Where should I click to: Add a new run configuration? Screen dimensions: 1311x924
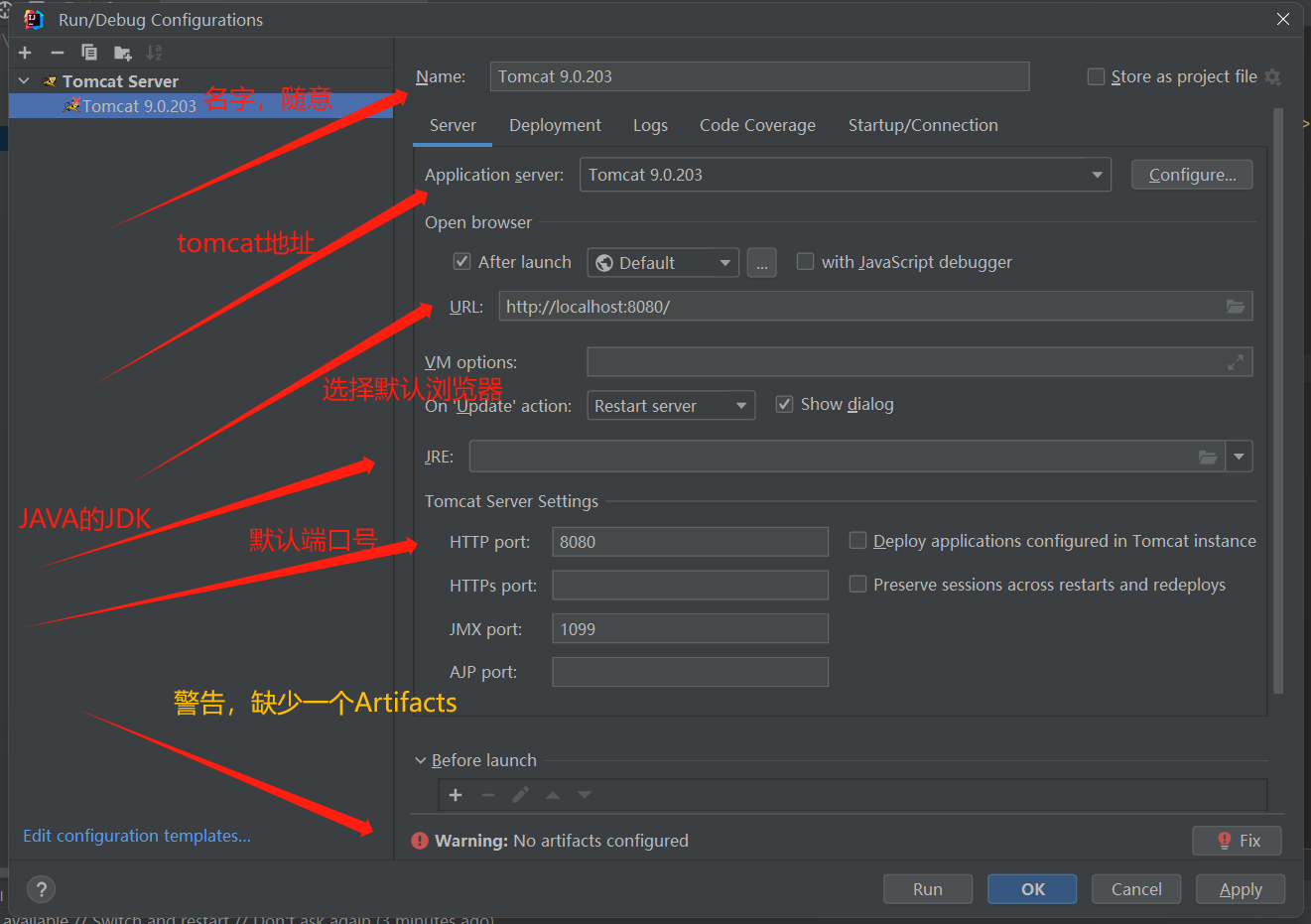tap(25, 53)
